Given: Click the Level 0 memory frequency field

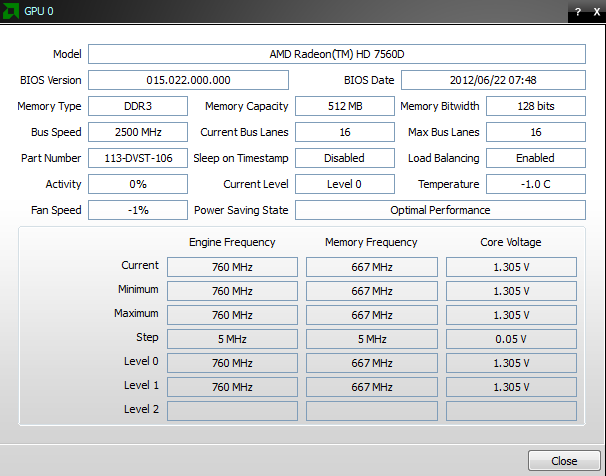Looking at the screenshot, I should pyautogui.click(x=372, y=363).
